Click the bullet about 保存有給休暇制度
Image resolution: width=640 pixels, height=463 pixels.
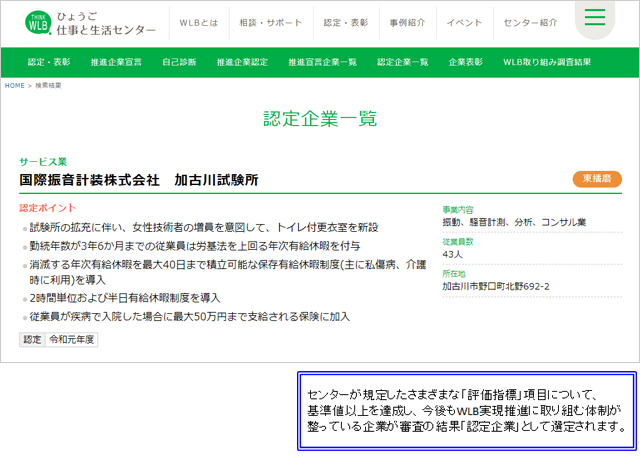pos(227,272)
